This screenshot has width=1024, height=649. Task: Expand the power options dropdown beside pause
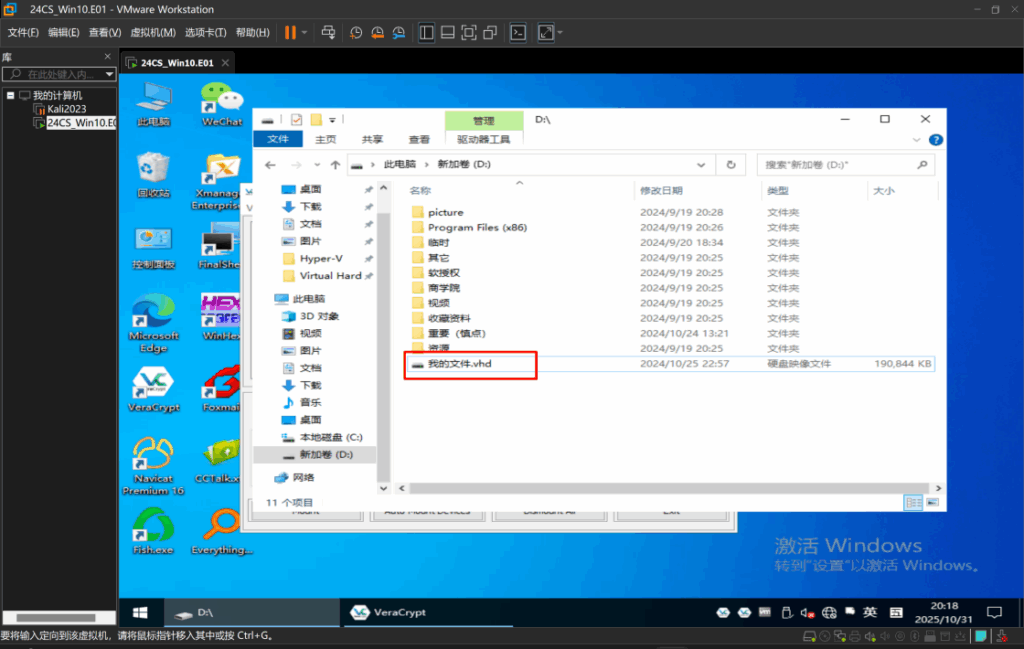tap(304, 32)
